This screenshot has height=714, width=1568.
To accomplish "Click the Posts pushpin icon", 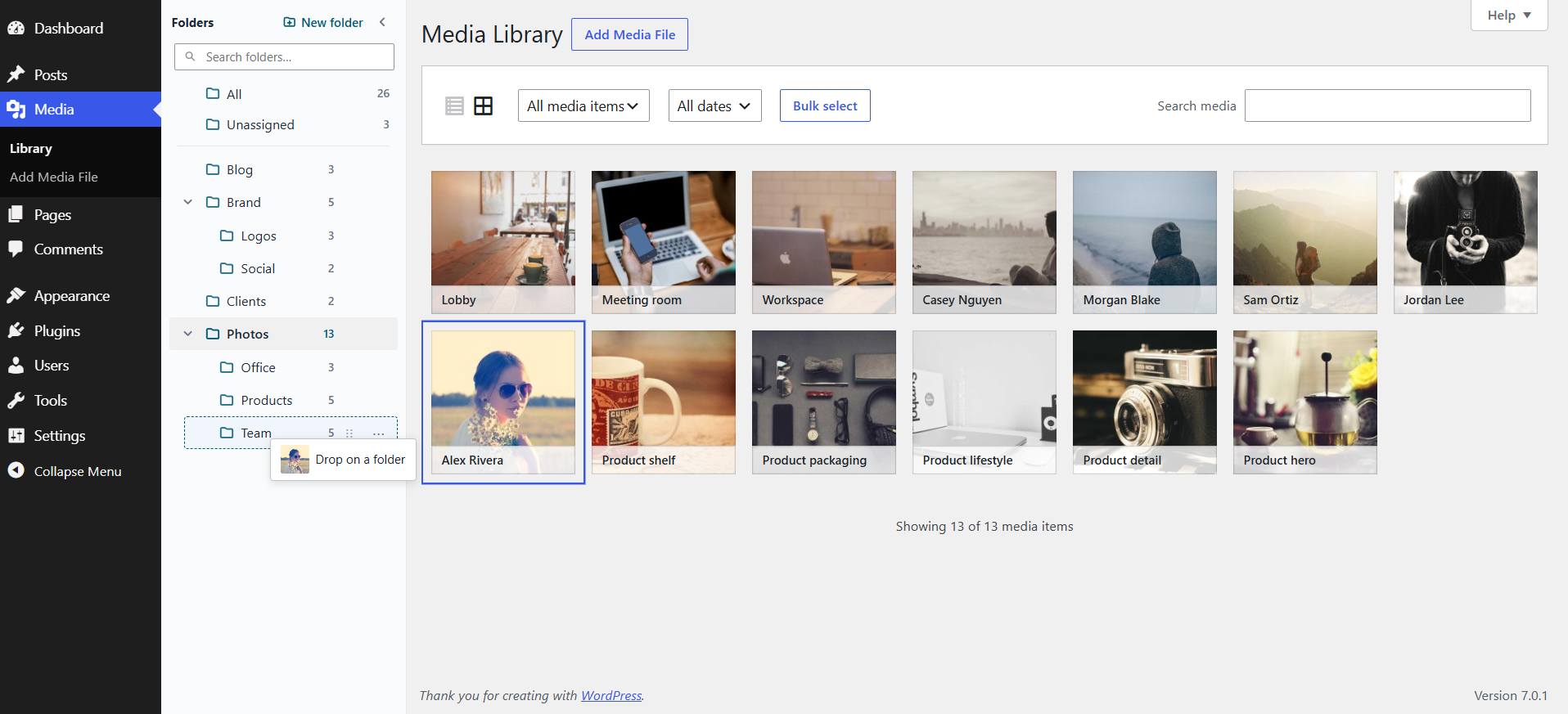I will click(16, 74).
